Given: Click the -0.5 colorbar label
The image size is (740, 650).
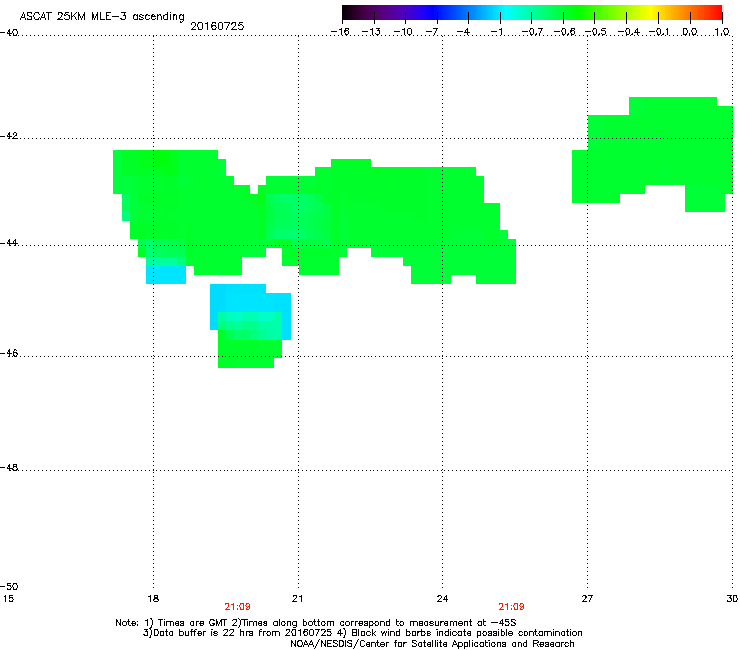Looking at the screenshot, I should [596, 32].
